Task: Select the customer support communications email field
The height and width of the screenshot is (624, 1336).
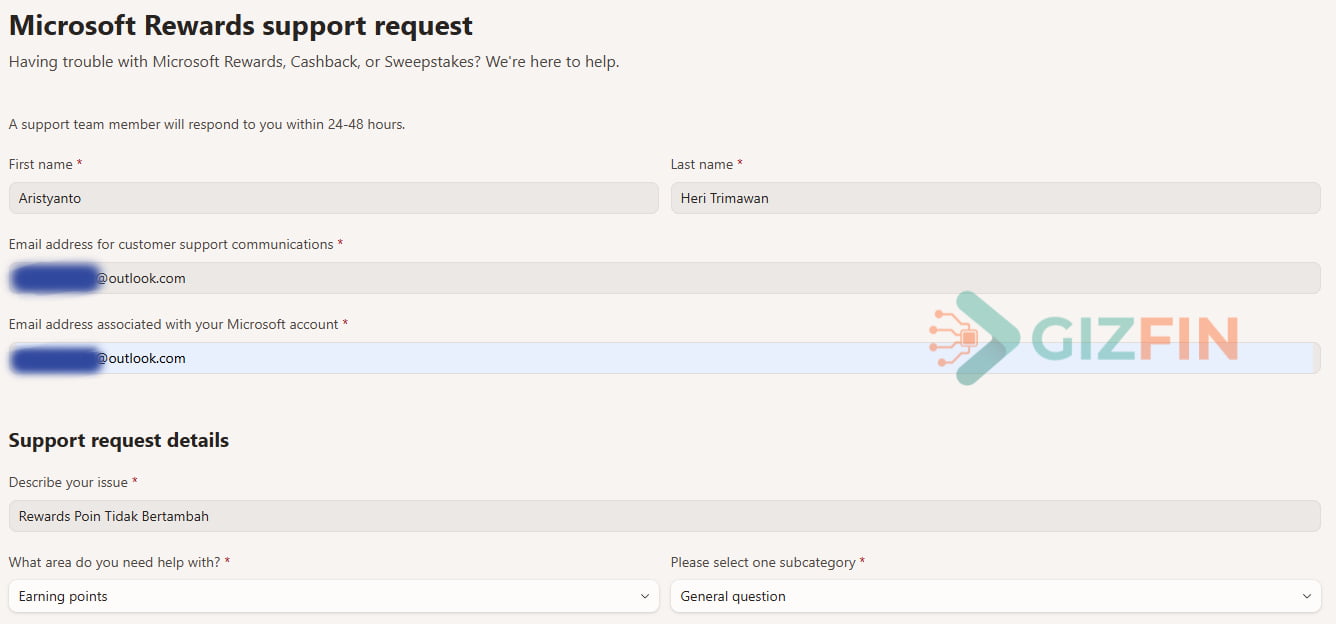Action: pos(665,278)
